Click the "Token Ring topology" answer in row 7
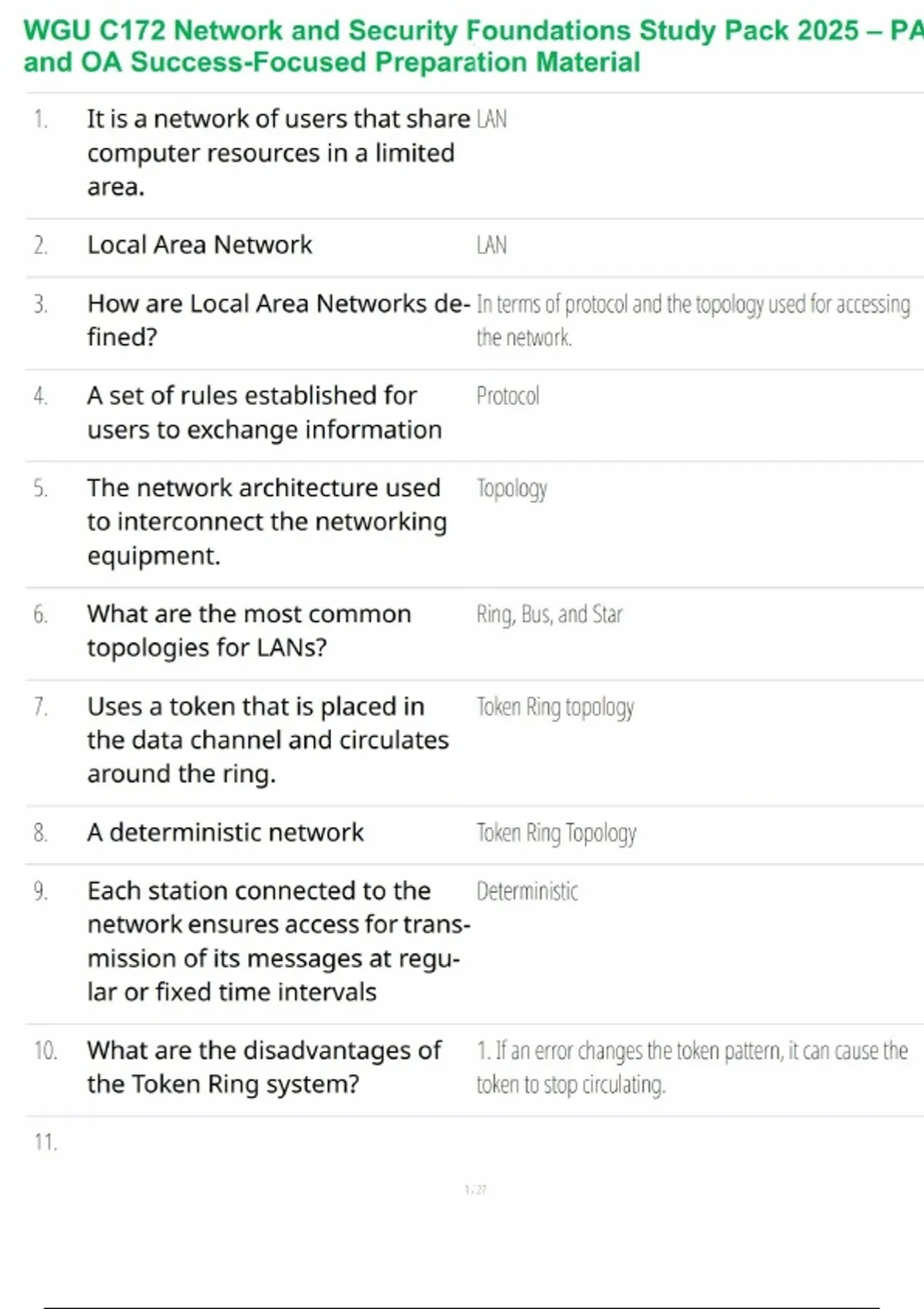 pos(555,707)
